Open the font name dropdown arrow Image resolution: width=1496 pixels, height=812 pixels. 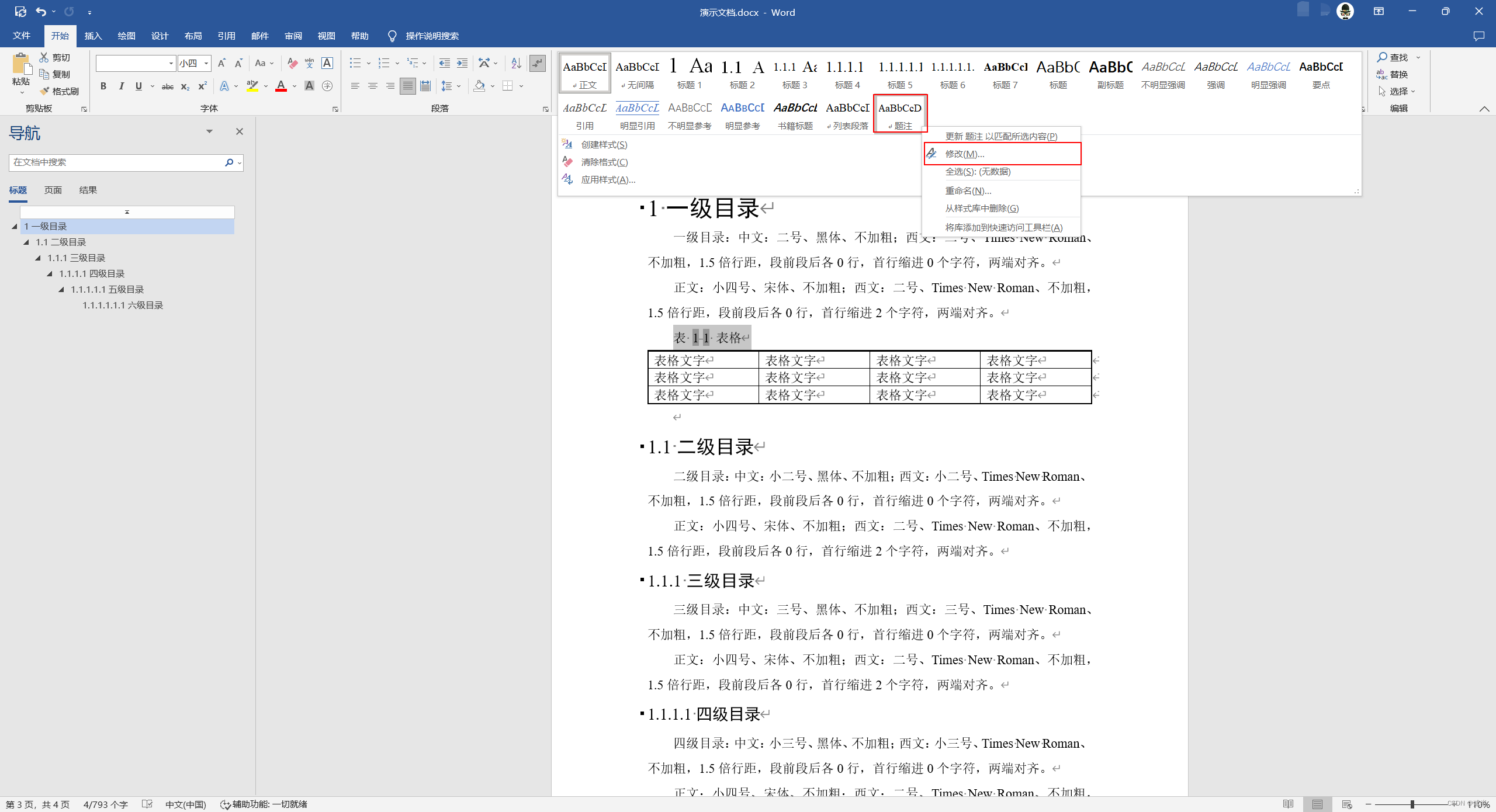pos(171,63)
